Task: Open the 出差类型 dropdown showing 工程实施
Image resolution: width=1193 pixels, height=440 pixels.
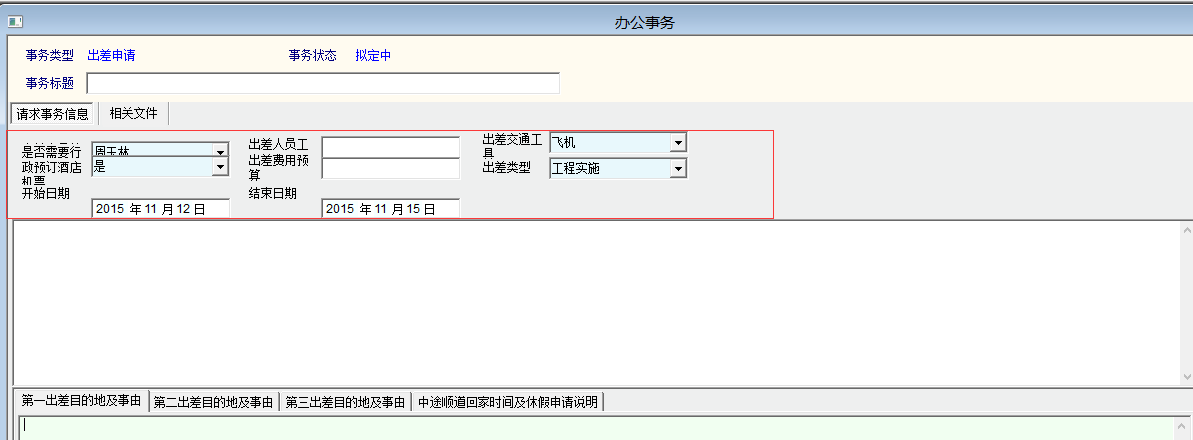Action: click(678, 169)
